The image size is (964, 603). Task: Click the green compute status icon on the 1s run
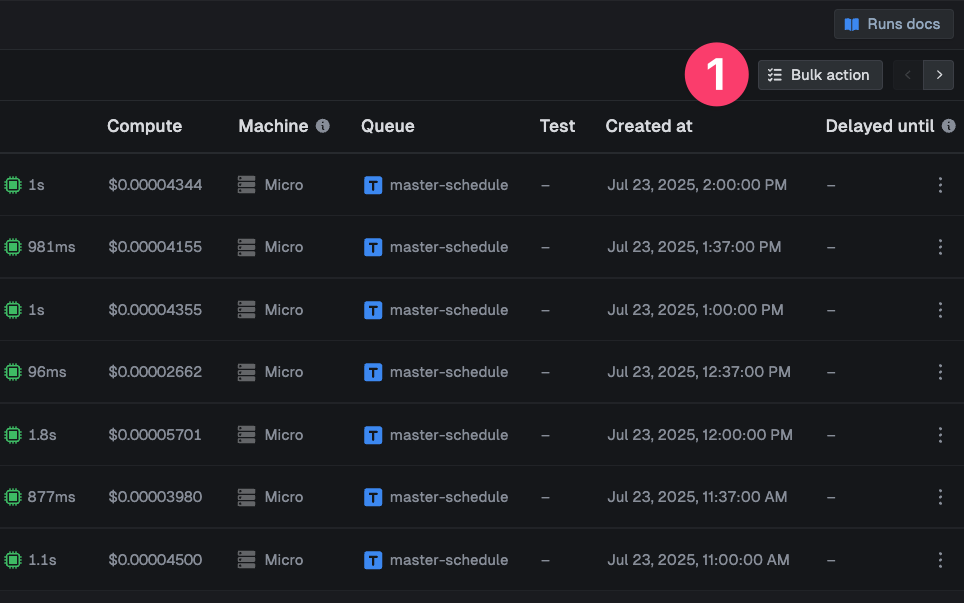tap(12, 185)
